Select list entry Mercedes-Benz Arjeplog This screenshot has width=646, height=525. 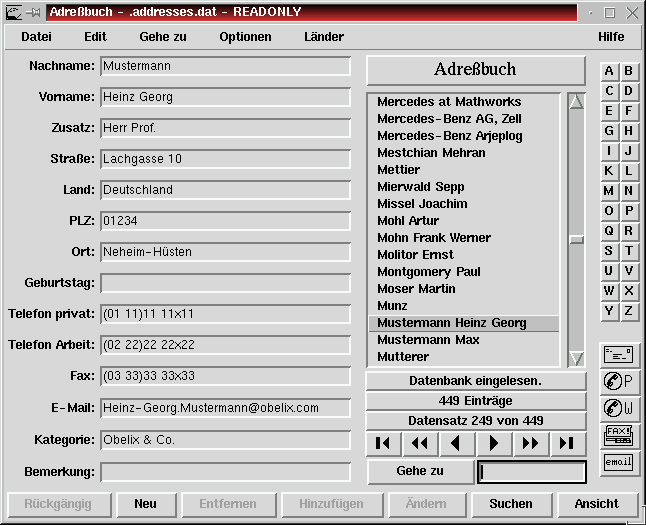coord(464,136)
